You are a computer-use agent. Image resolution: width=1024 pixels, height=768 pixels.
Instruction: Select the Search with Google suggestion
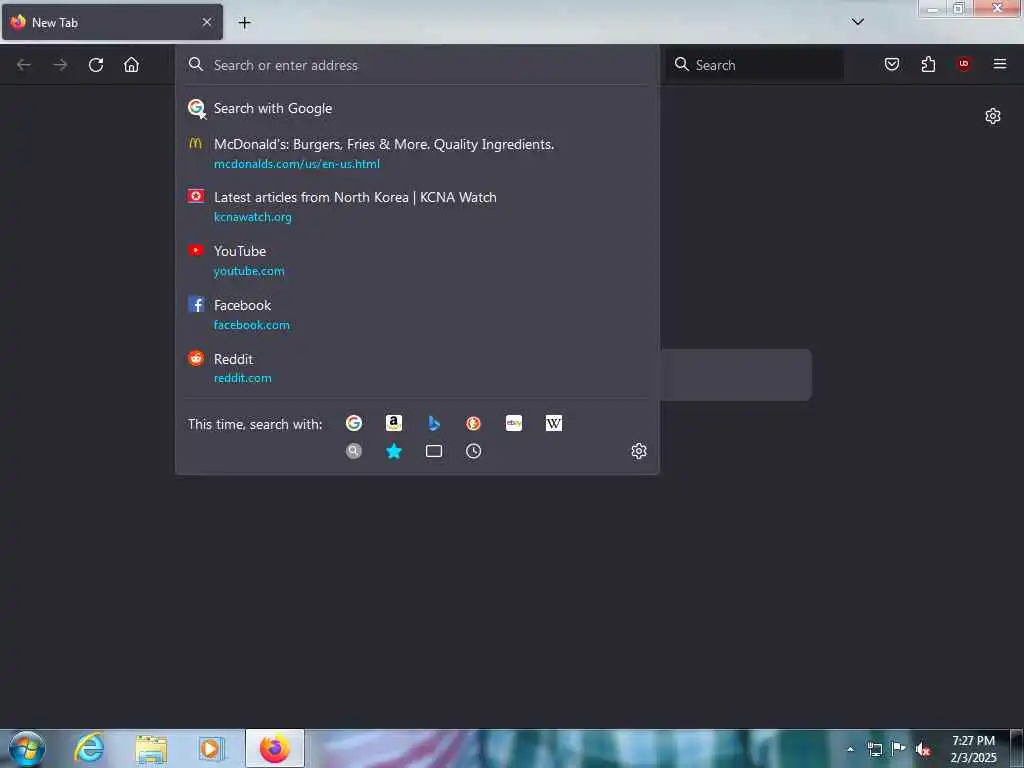tap(417, 108)
